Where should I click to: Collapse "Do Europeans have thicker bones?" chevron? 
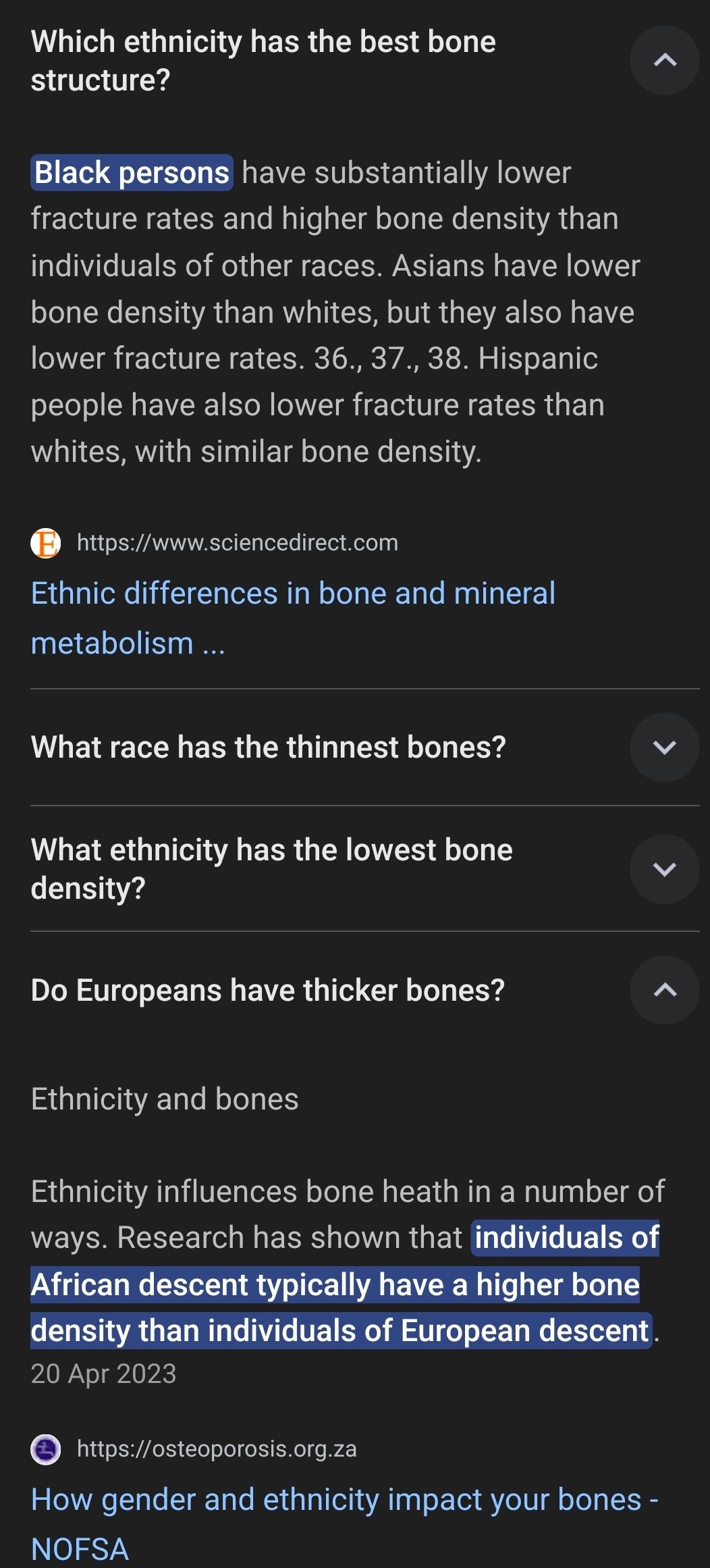point(664,990)
